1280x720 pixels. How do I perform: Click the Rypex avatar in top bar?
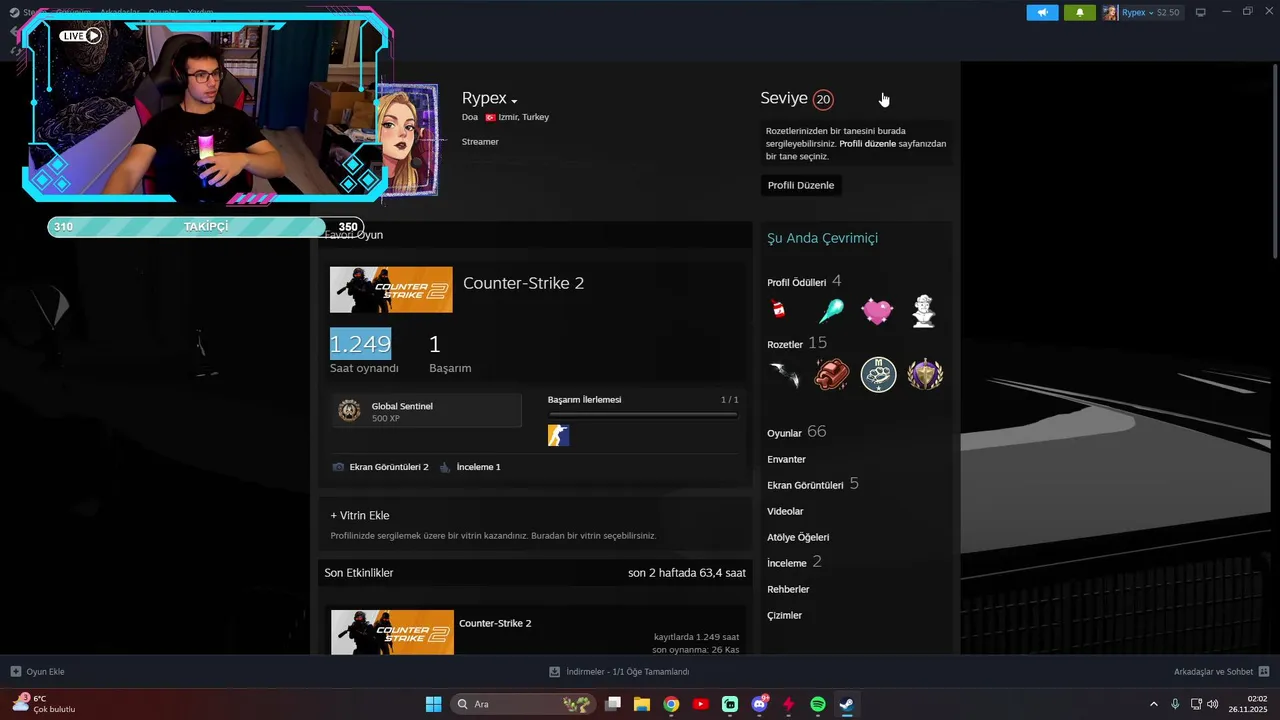tap(1110, 13)
